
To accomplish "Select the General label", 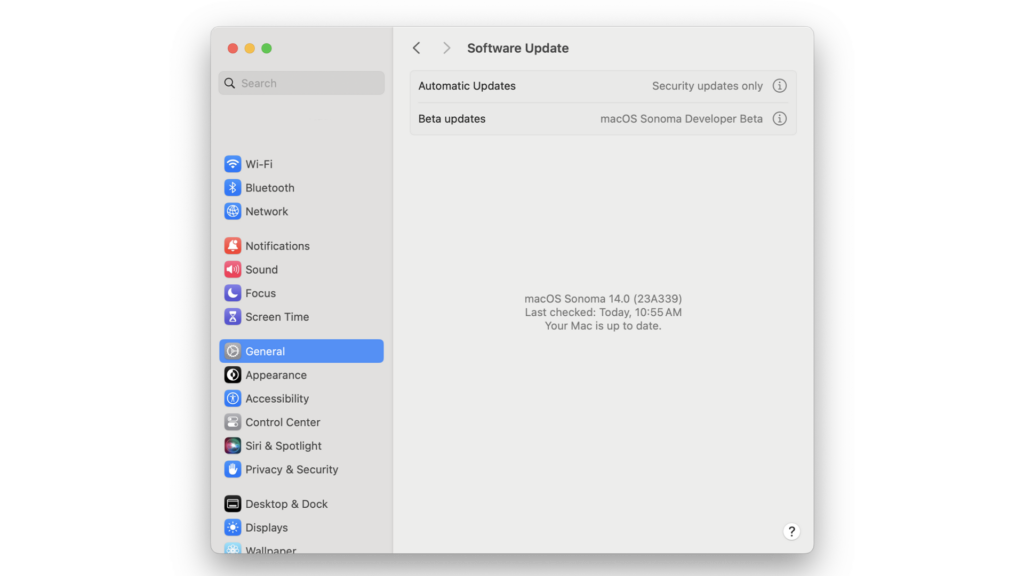I will click(x=265, y=351).
